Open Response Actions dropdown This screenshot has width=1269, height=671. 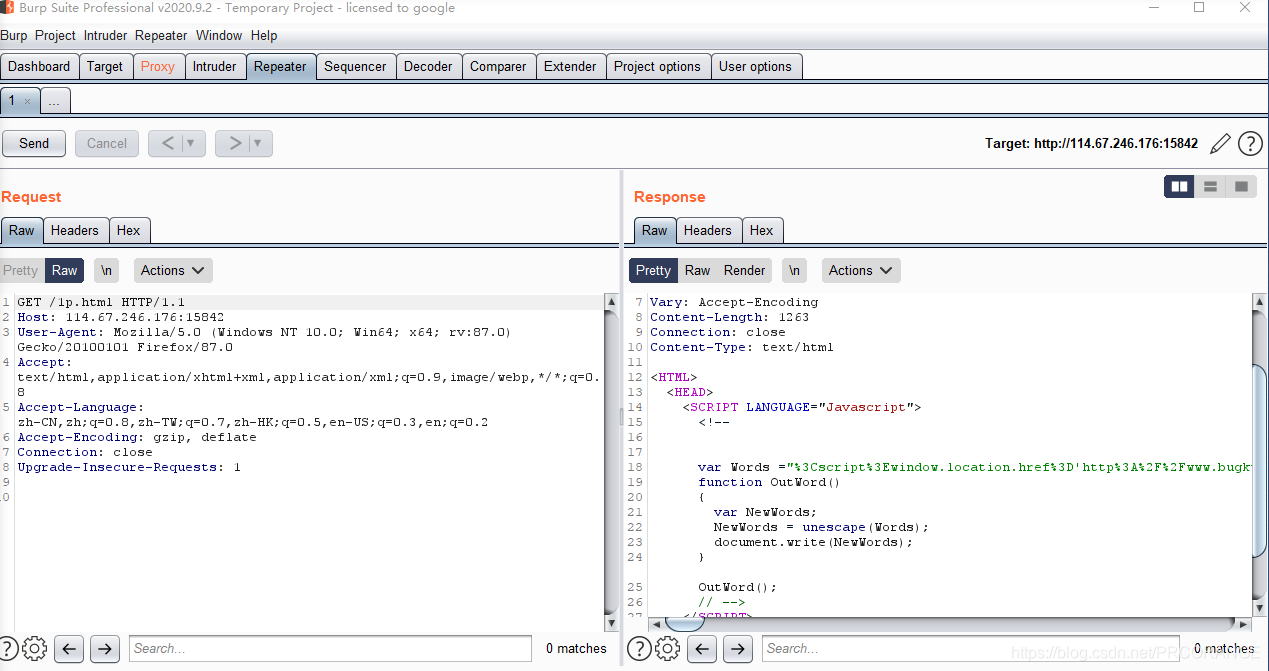tap(861, 270)
